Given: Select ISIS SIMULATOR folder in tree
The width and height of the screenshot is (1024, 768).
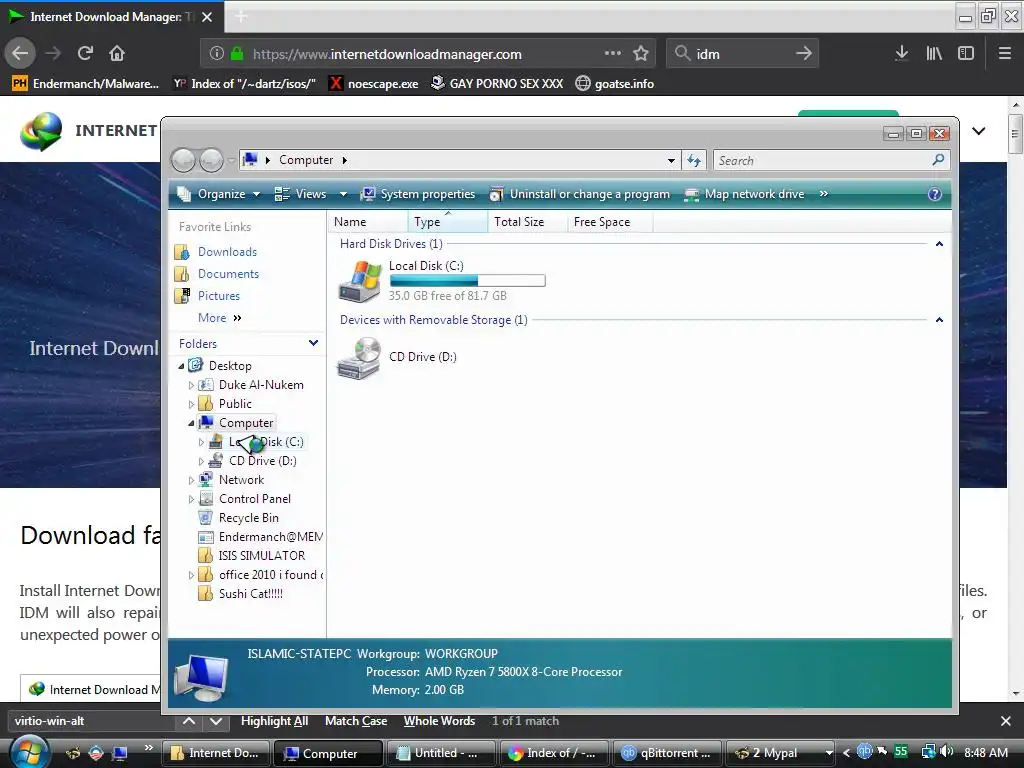Looking at the screenshot, I should [x=261, y=556].
